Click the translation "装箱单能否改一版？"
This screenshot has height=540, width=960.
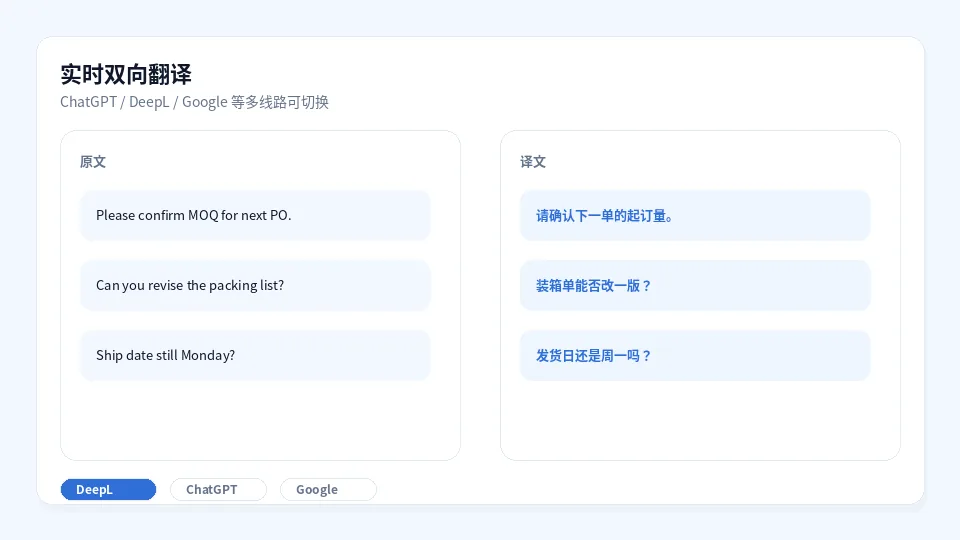(695, 285)
